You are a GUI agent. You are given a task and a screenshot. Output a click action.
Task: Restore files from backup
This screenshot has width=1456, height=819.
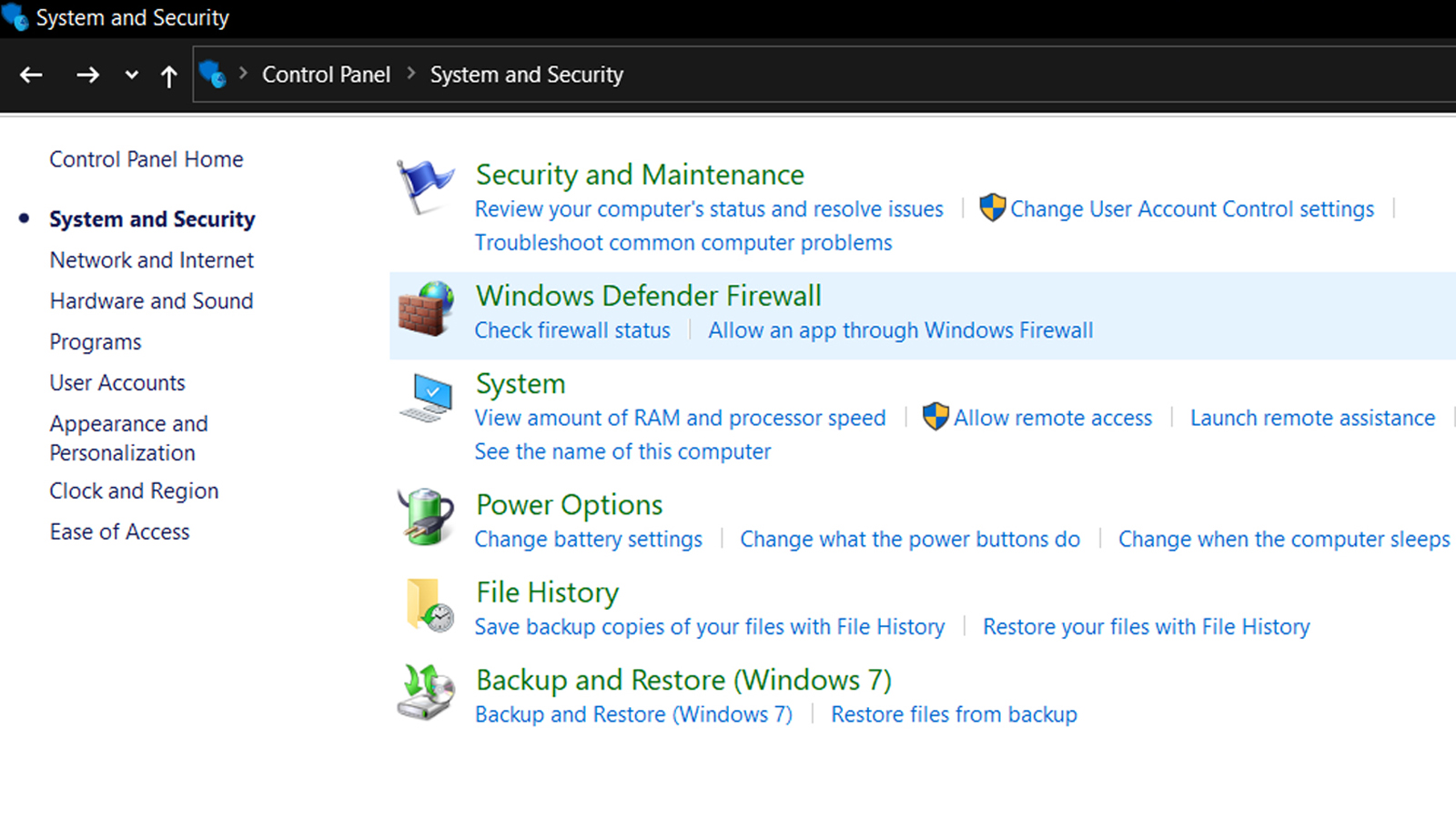(954, 714)
